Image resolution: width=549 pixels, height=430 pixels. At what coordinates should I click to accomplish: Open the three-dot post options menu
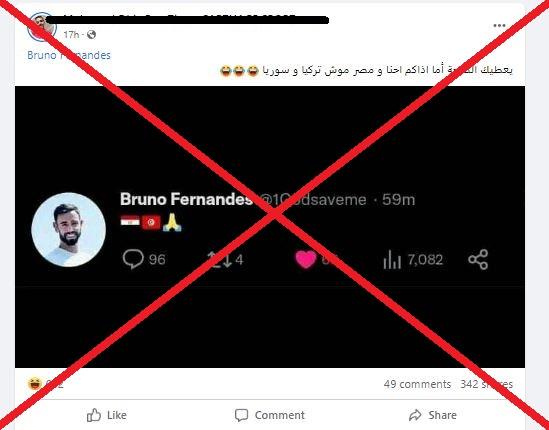coord(499,26)
